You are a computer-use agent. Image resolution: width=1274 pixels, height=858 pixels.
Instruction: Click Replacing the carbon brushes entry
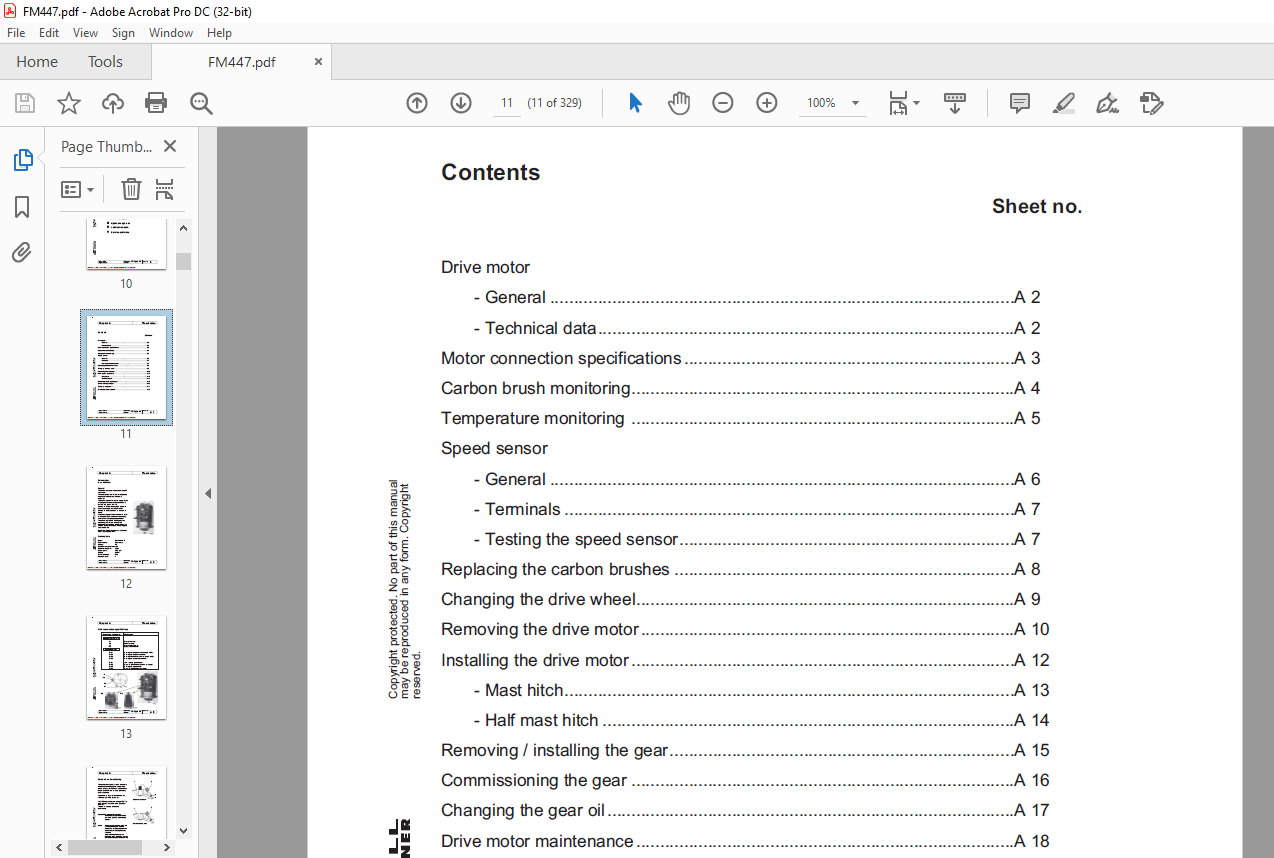pyautogui.click(x=741, y=569)
